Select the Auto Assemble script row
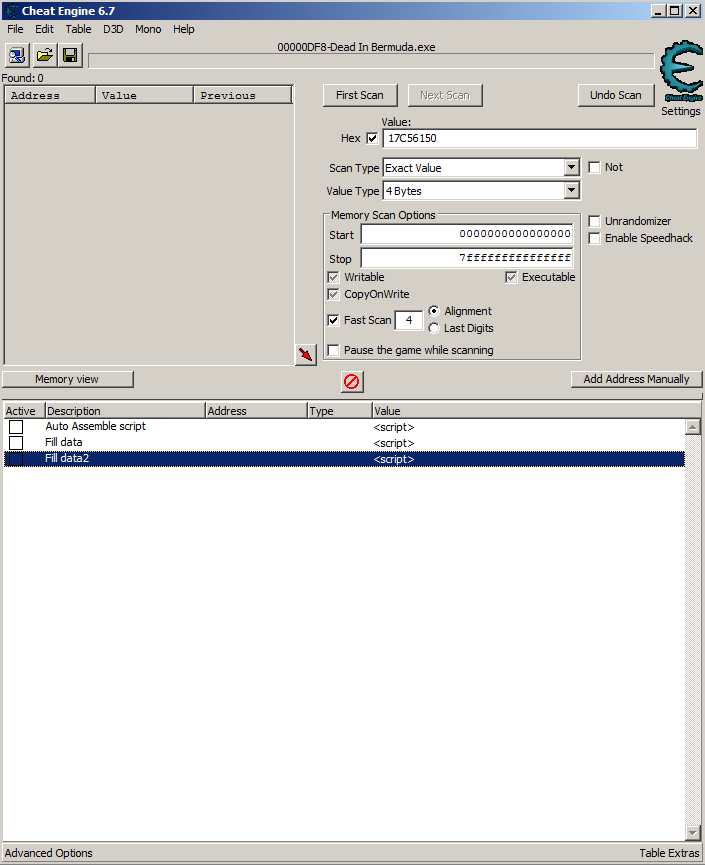 point(344,427)
